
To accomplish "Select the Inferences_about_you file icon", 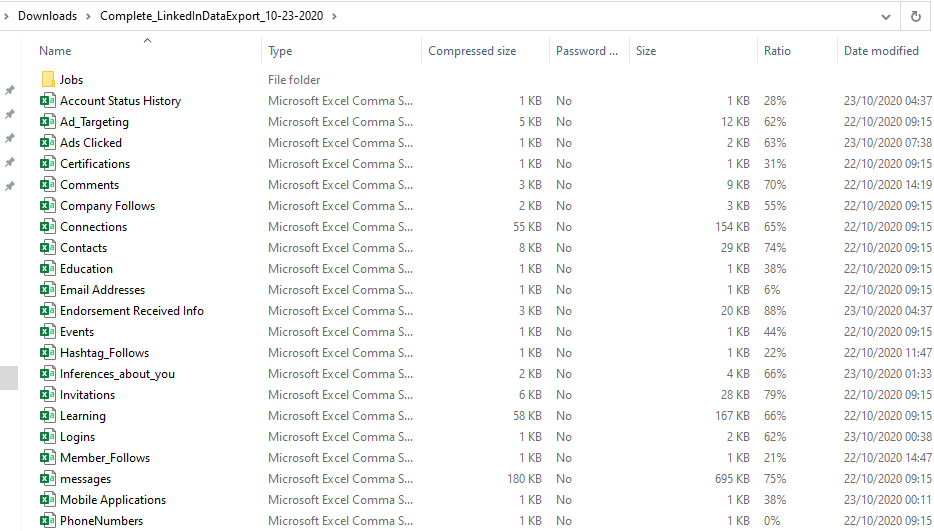I will pos(48,373).
